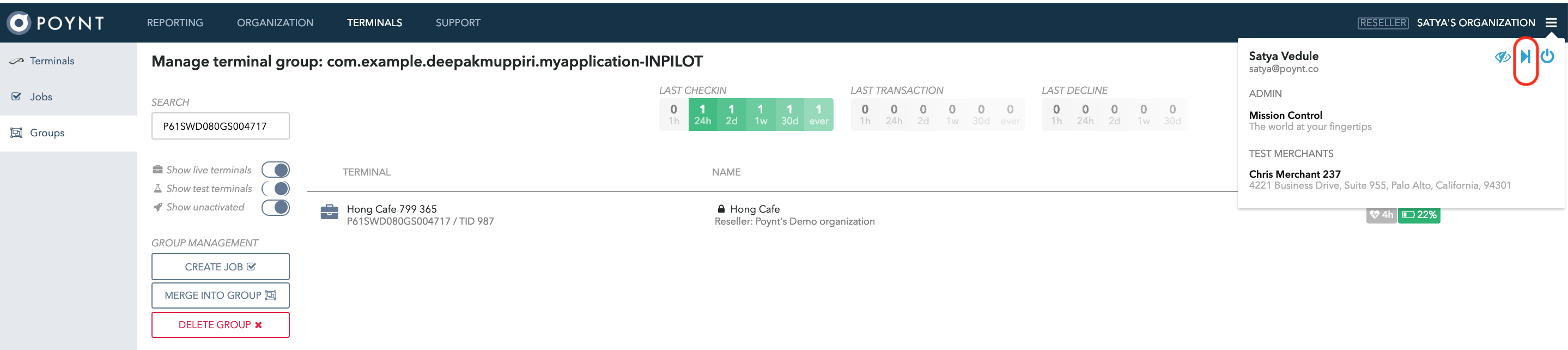Click the 22% battery status badge
1568x350 pixels.
point(1419,215)
